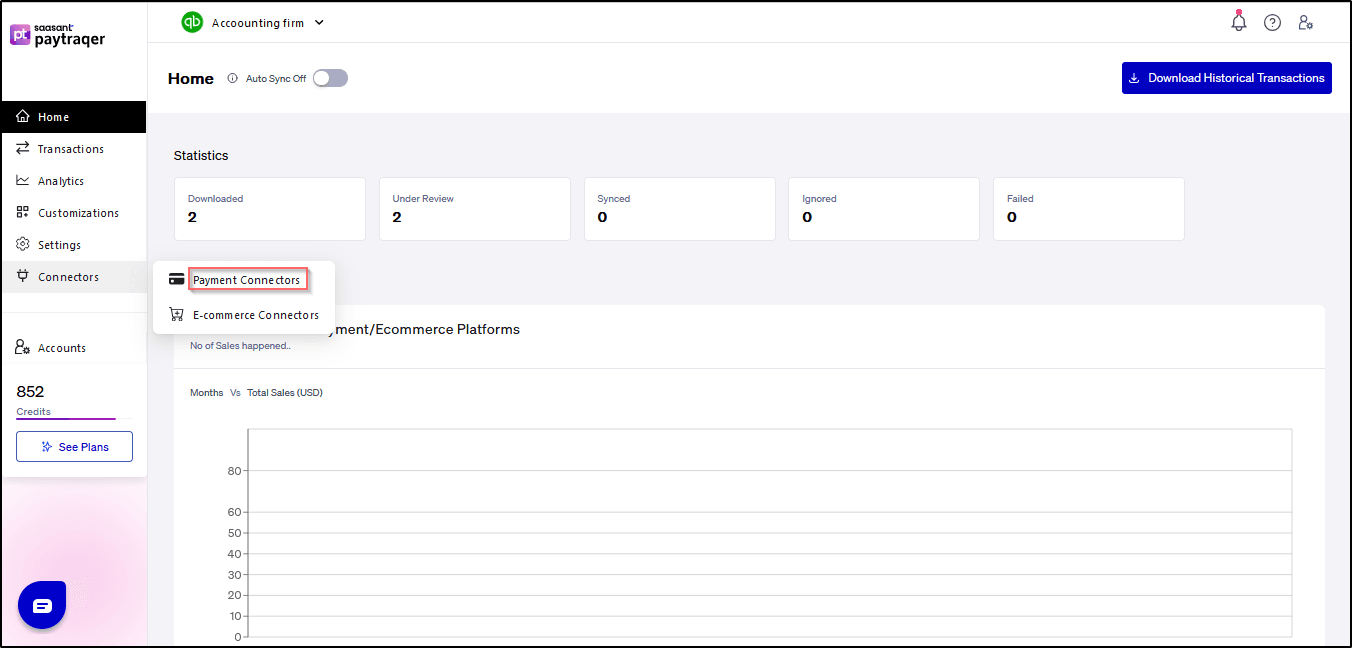Click the payment card icon in submenu
Screen dimensions: 1352x648
pyautogui.click(x=177, y=280)
